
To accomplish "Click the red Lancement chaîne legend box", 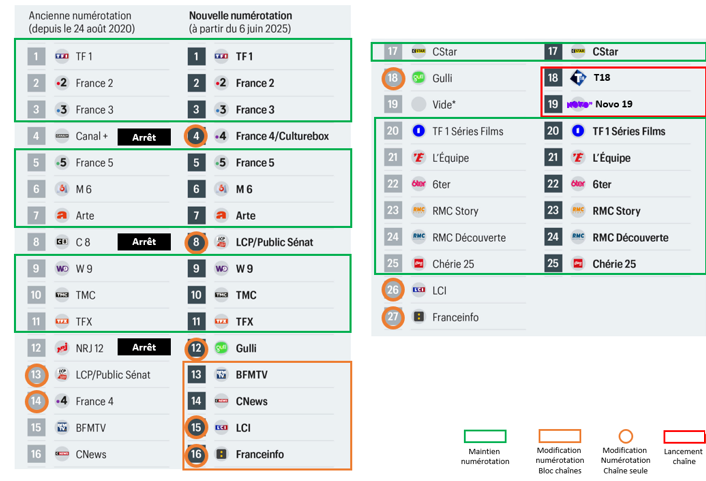I will [x=684, y=436].
